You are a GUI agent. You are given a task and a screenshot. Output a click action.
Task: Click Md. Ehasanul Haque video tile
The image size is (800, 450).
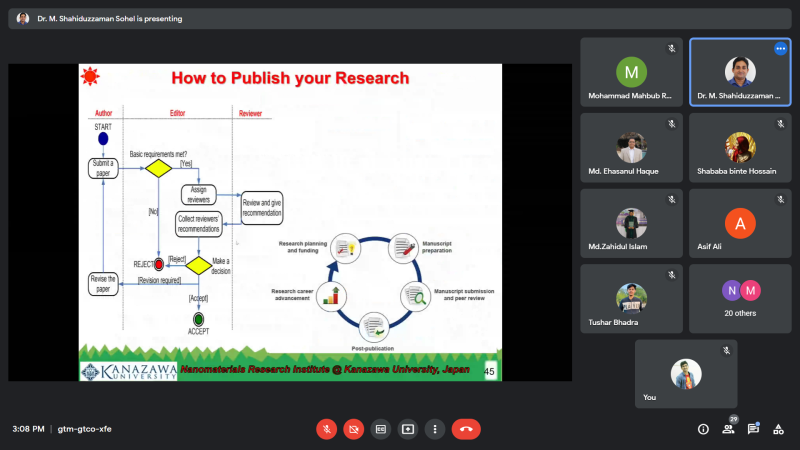tap(631, 147)
